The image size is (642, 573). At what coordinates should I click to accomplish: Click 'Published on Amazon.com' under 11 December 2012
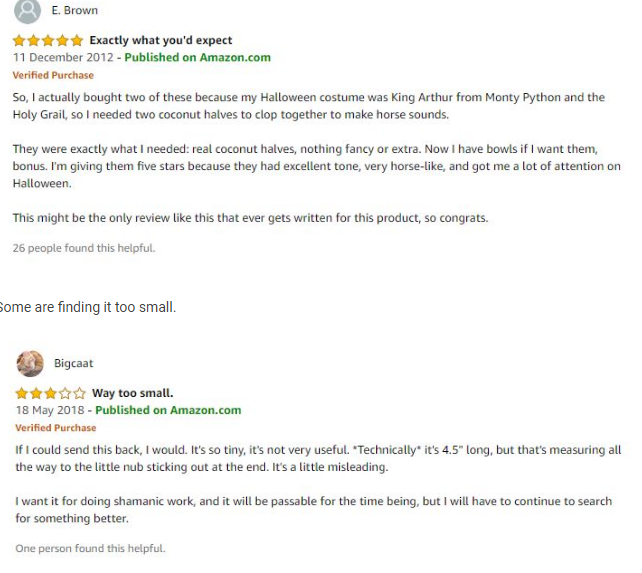pos(197,57)
